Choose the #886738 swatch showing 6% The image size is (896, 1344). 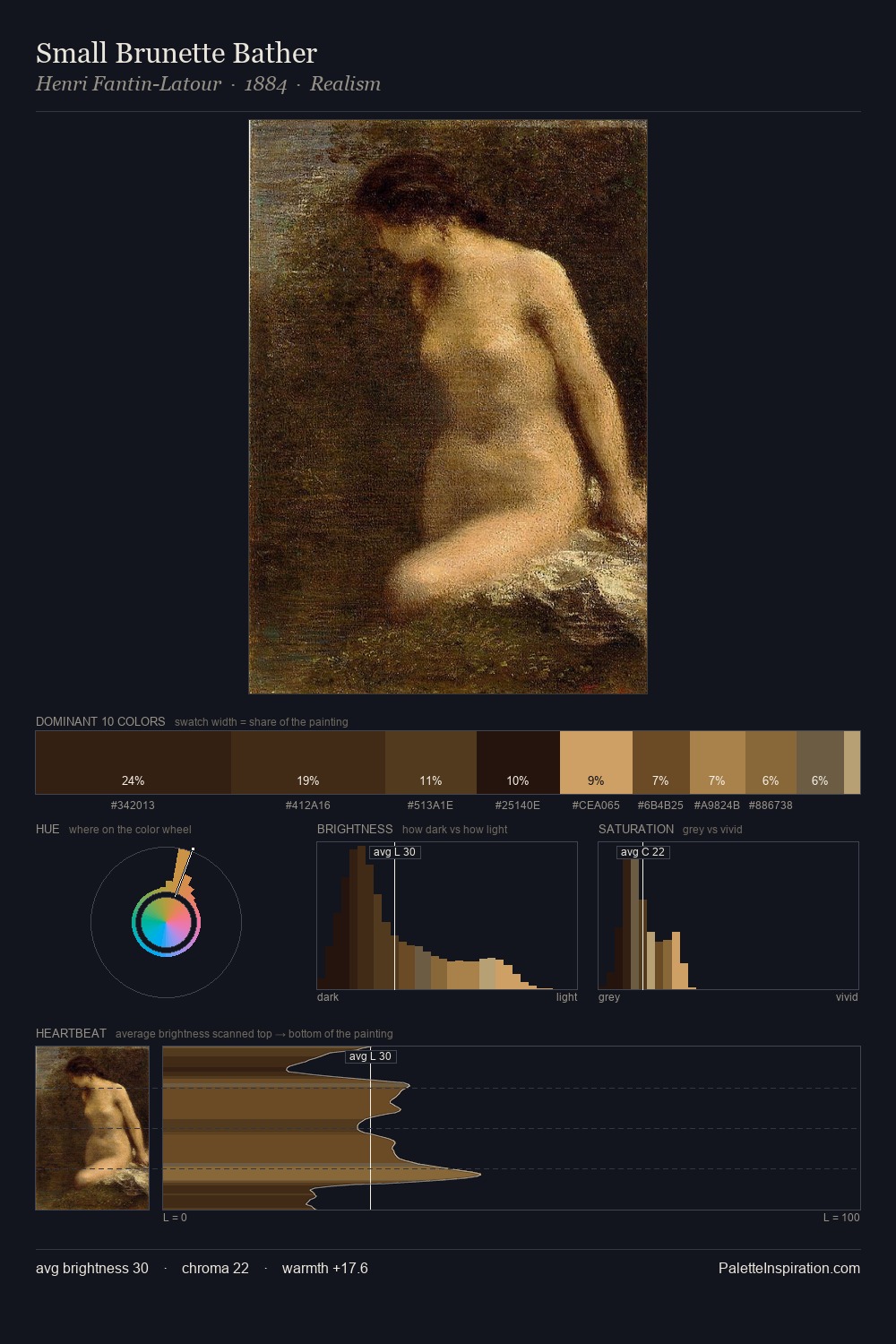point(771,762)
